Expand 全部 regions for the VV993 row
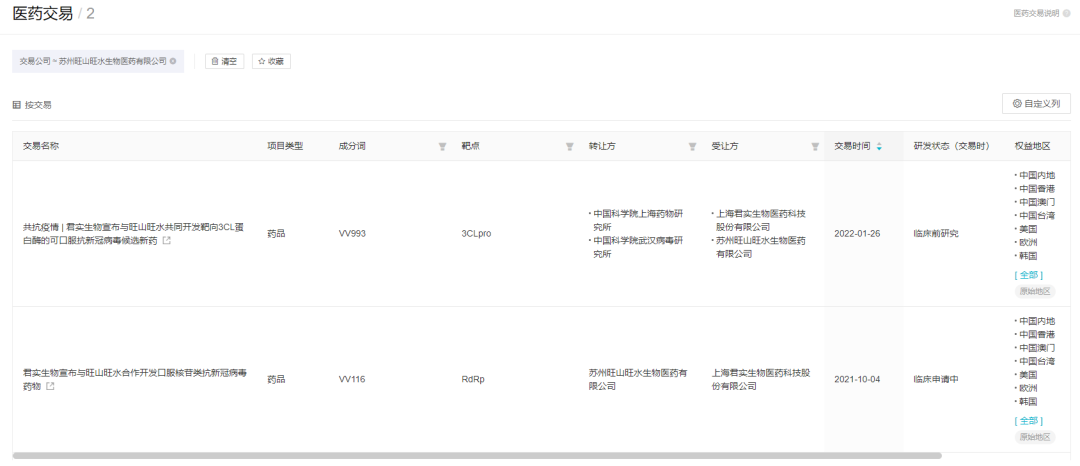The width and height of the screenshot is (1080, 466). [1028, 275]
